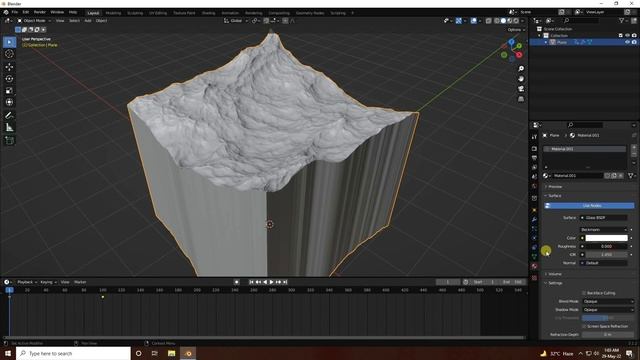Viewport: 640px width, 360px height.
Task: Click the Windows search box
Action: pyautogui.click(x=73, y=353)
